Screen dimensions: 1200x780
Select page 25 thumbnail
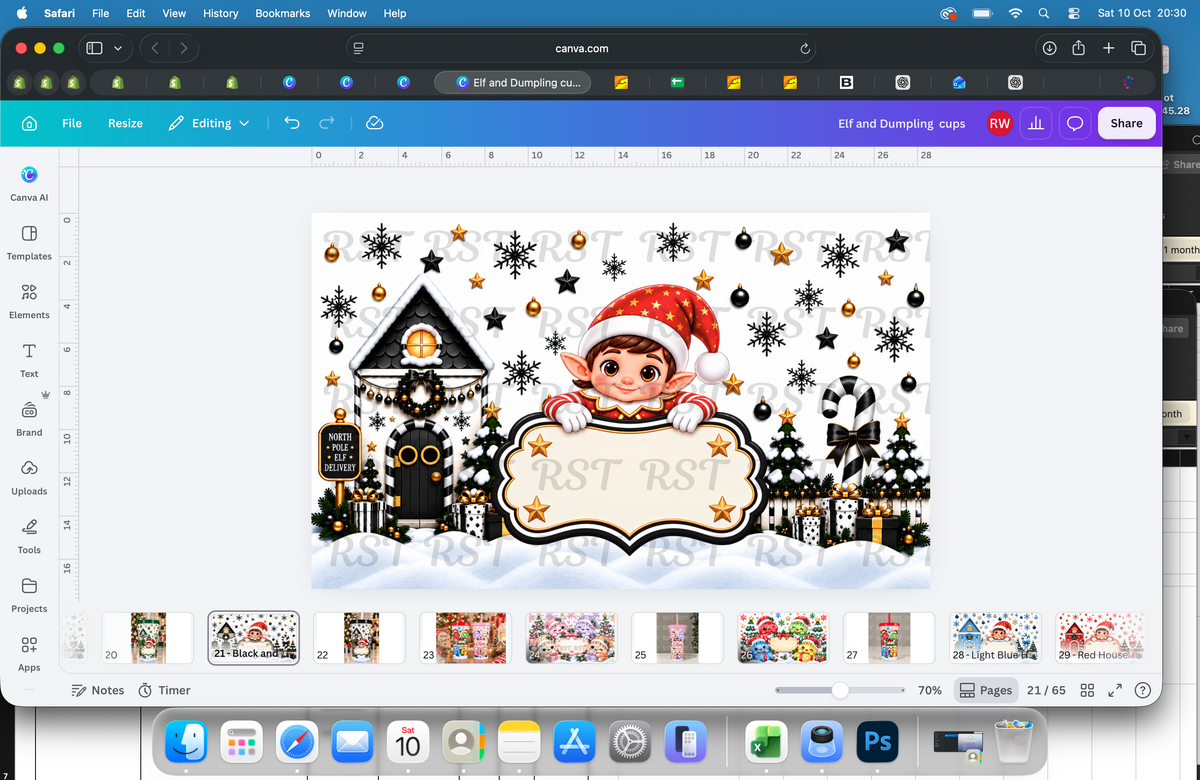pos(677,638)
